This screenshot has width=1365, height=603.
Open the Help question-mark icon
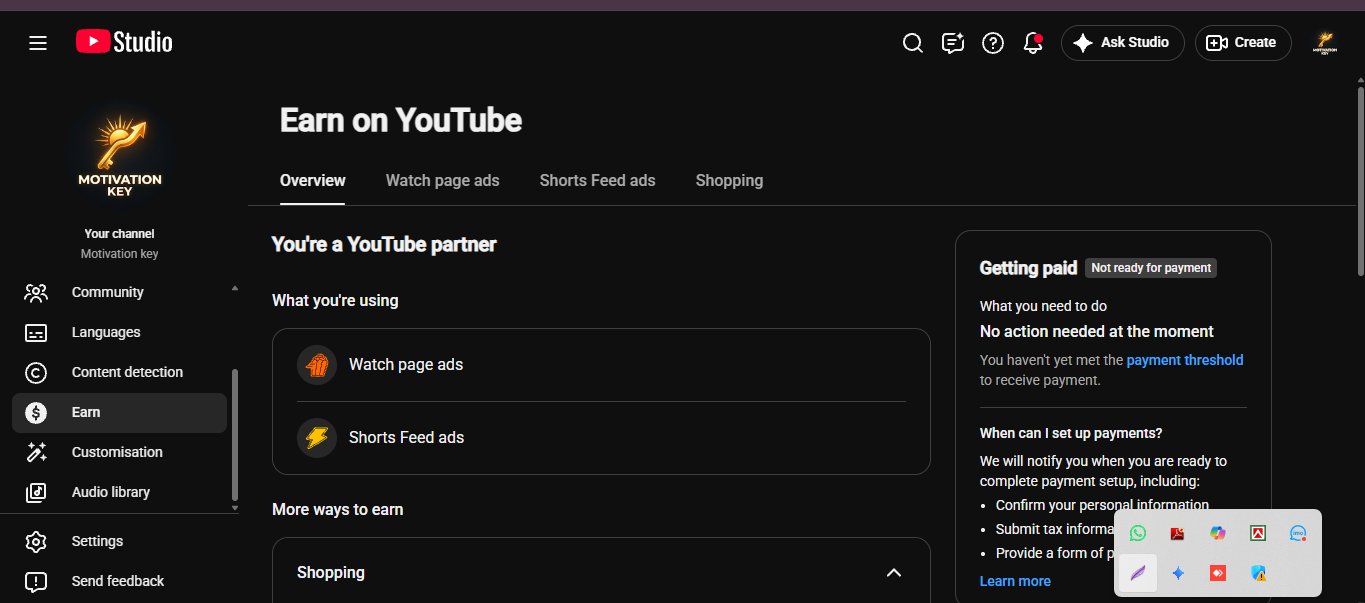[992, 43]
